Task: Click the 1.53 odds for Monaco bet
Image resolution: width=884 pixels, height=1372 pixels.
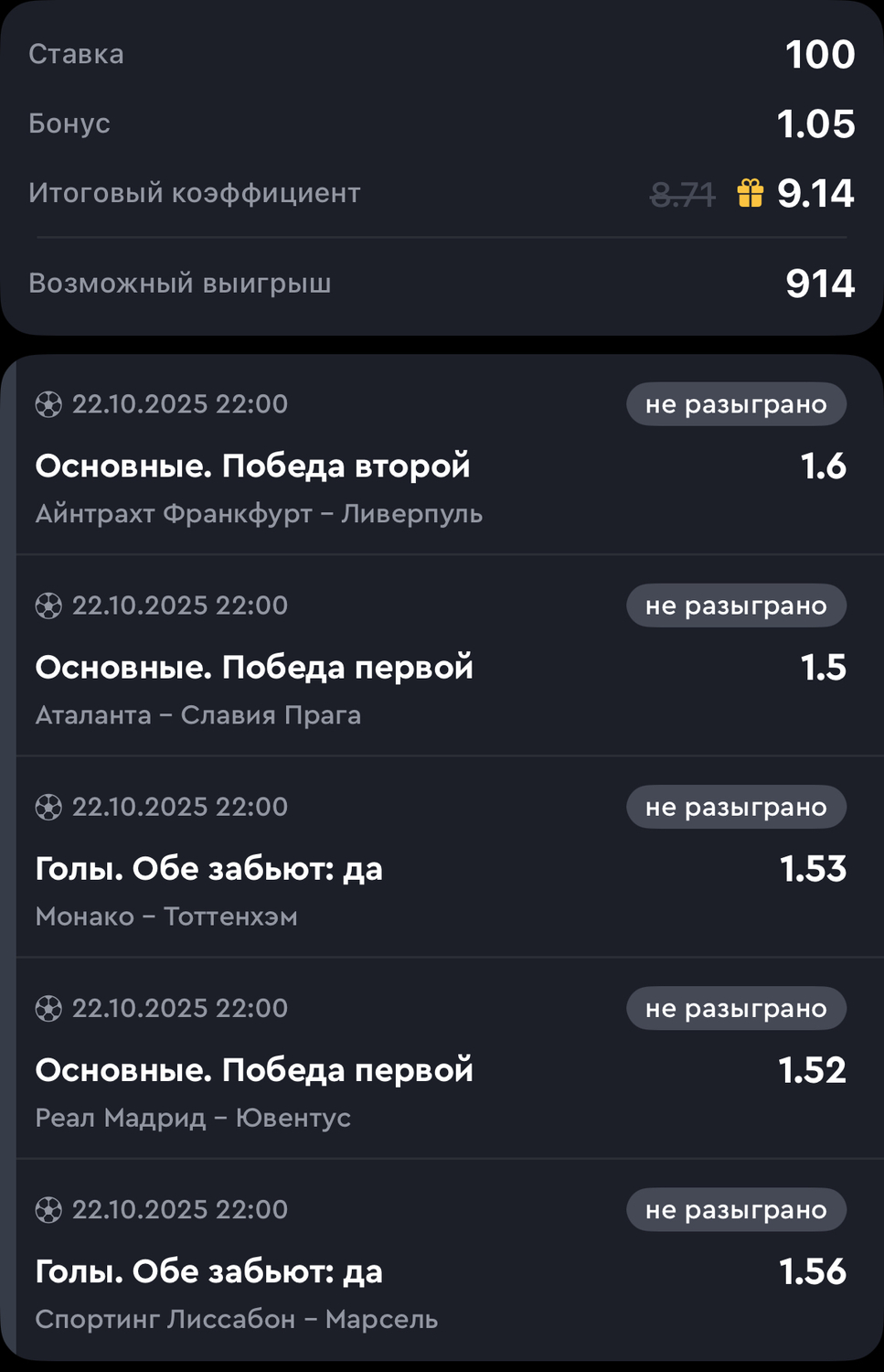Action: 813,869
